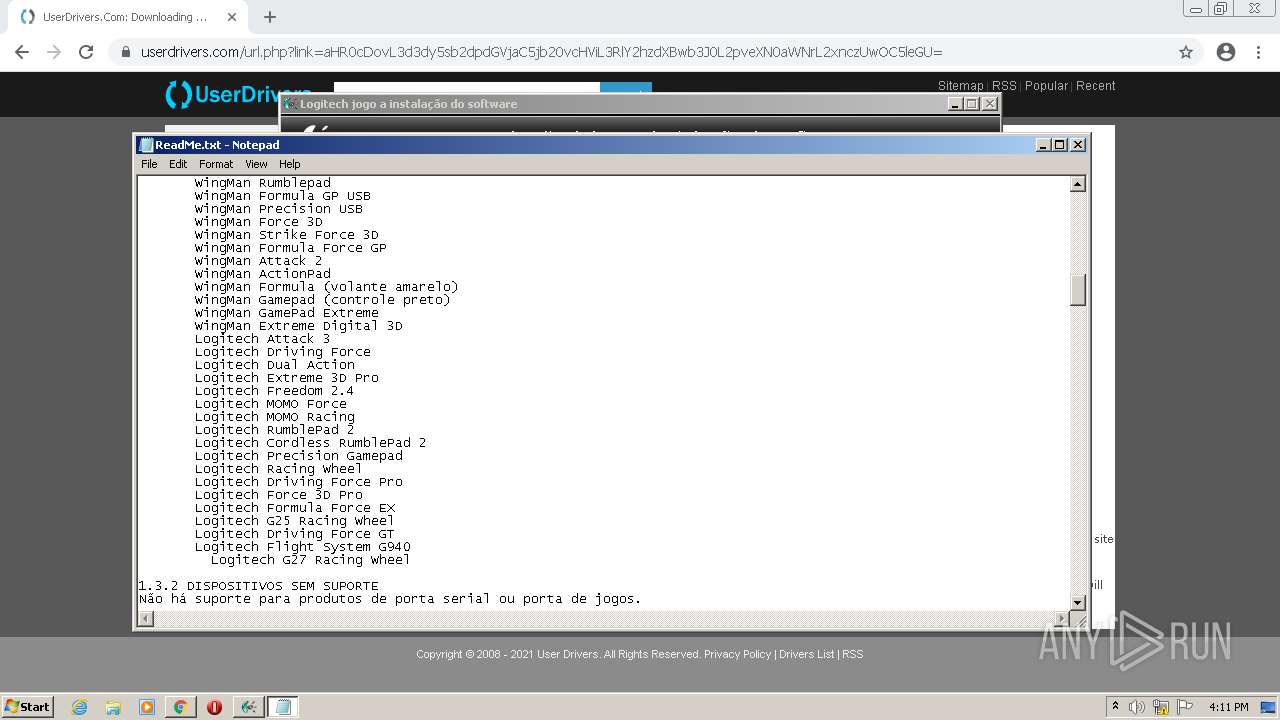
Task: Close the Logitech installer window
Action: coord(990,104)
